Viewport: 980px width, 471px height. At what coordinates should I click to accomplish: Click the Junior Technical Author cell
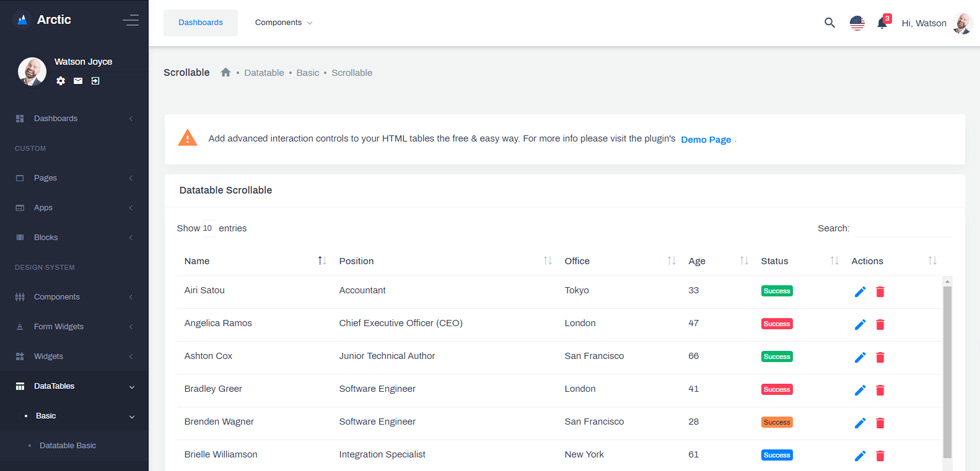[387, 356]
